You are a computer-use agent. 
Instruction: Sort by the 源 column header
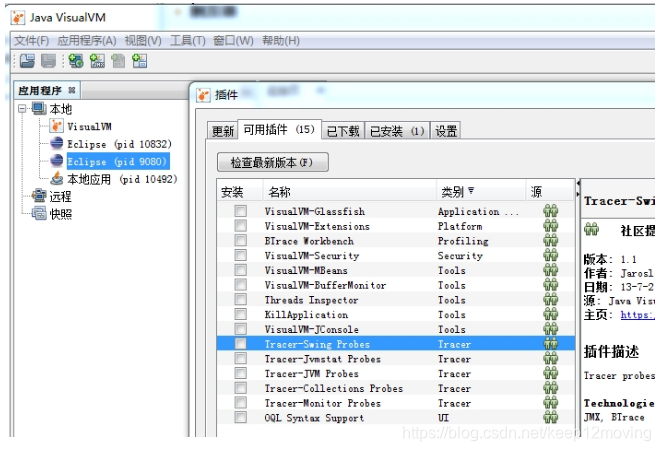(550, 192)
